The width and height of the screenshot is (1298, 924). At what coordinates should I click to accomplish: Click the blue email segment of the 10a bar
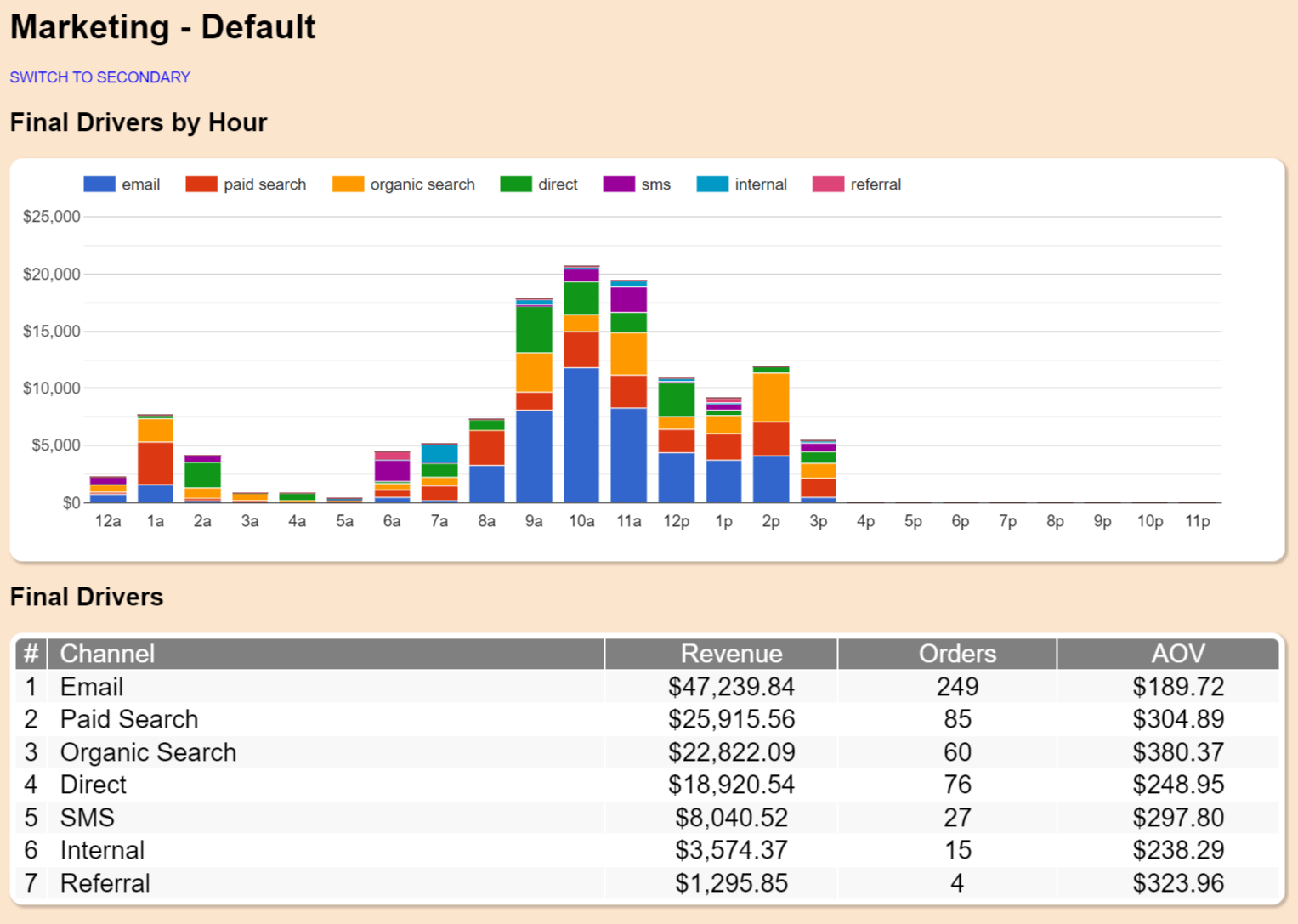click(x=581, y=435)
